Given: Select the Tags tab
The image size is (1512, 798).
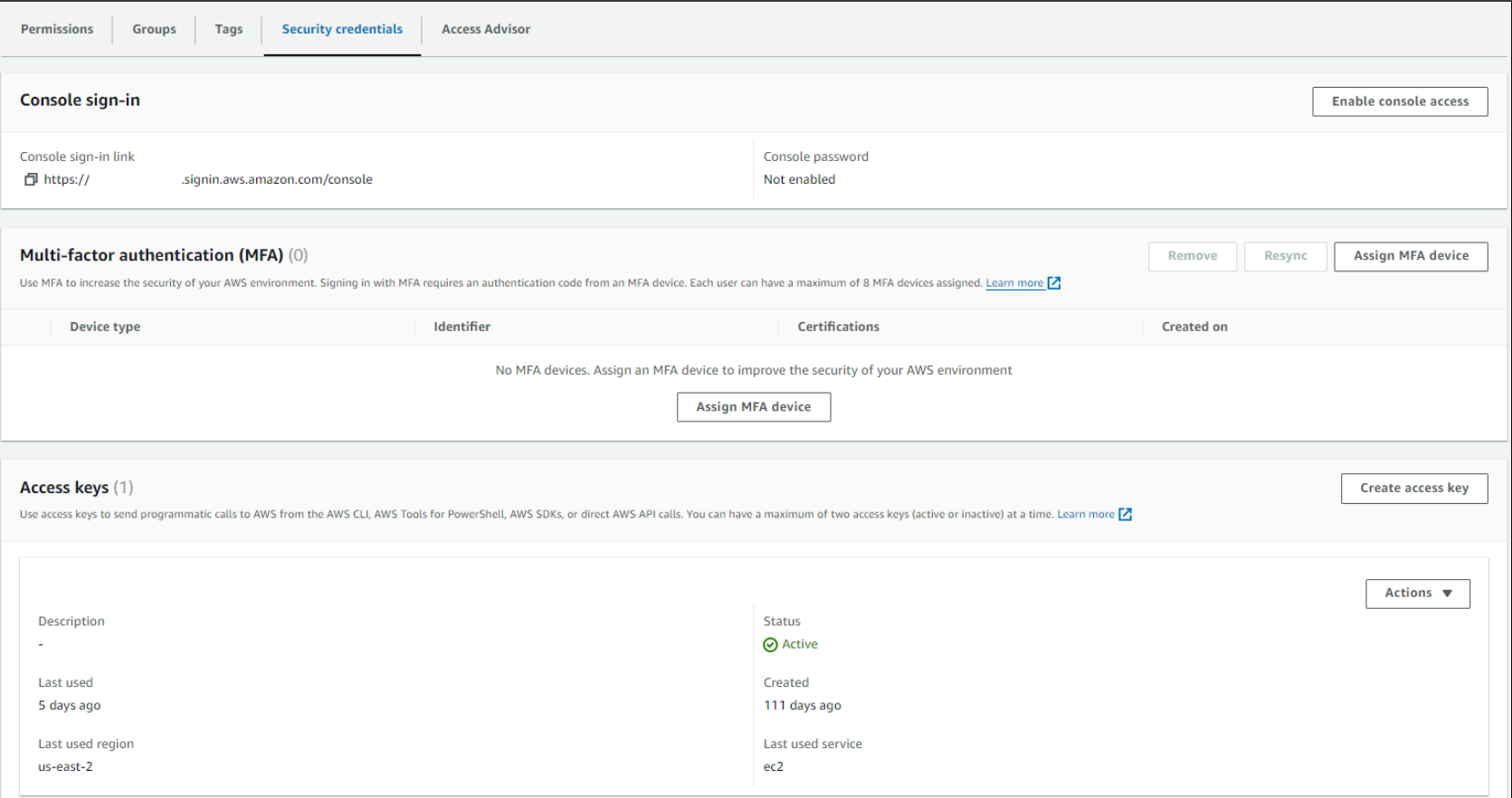Looking at the screenshot, I should click(x=229, y=29).
